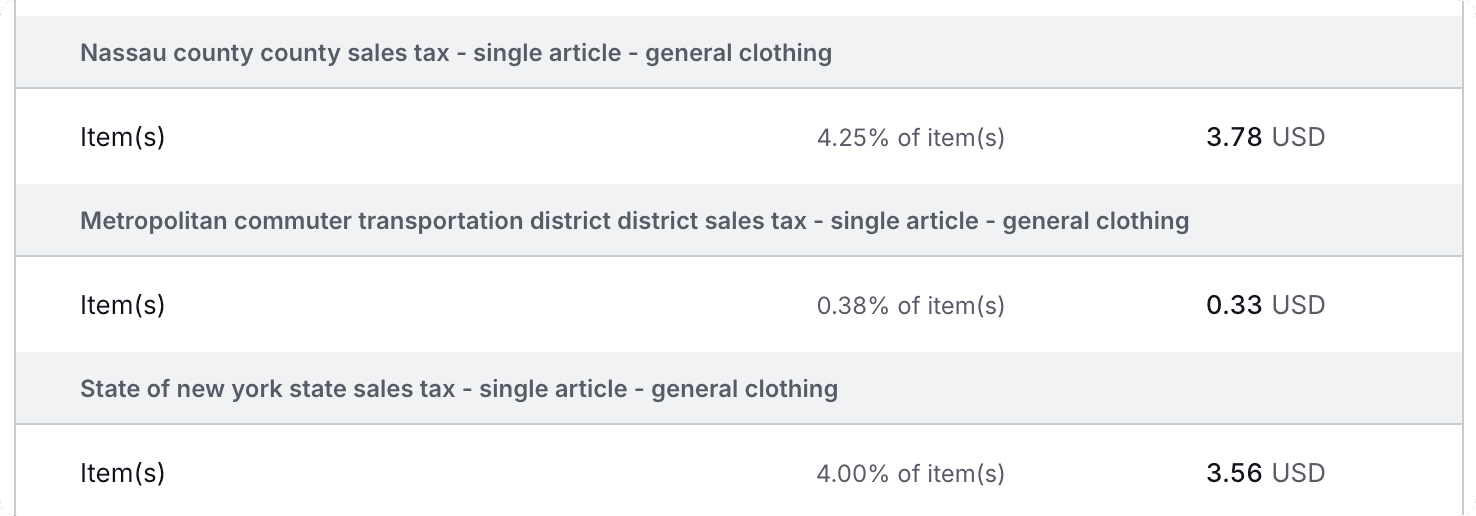1476x516 pixels.
Task: Click "general clothing" in the New York state heading
Action: tap(744, 388)
